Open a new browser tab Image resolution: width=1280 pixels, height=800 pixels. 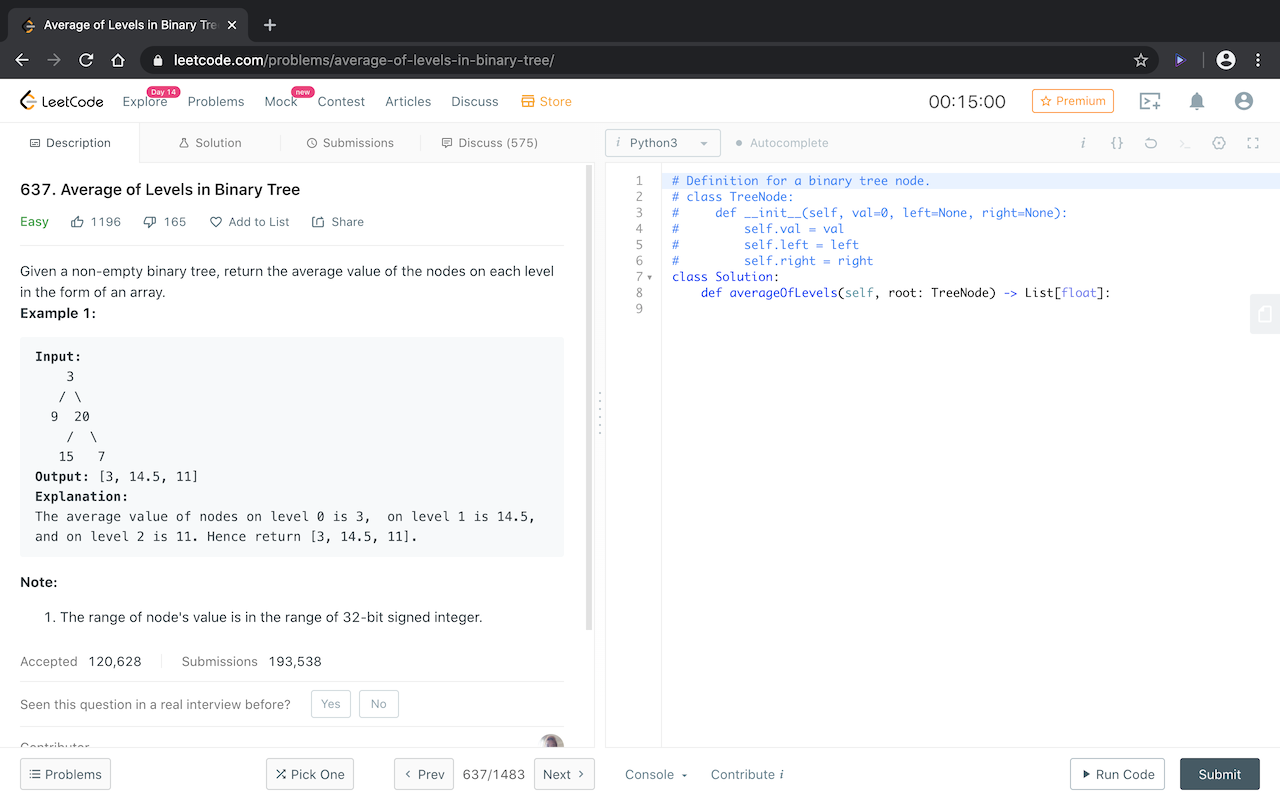[x=270, y=25]
